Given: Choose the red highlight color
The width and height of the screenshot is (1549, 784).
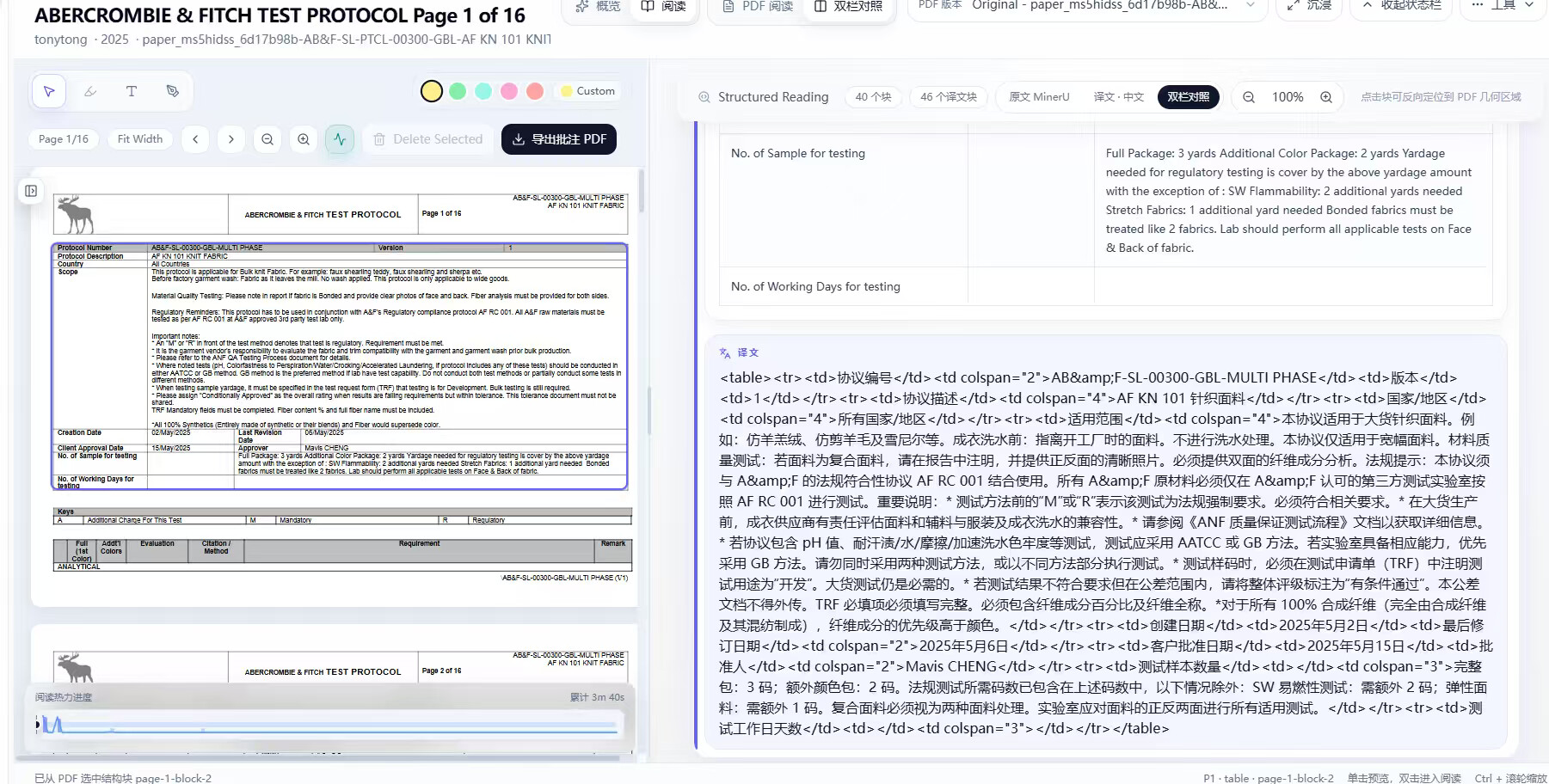Looking at the screenshot, I should pyautogui.click(x=535, y=91).
